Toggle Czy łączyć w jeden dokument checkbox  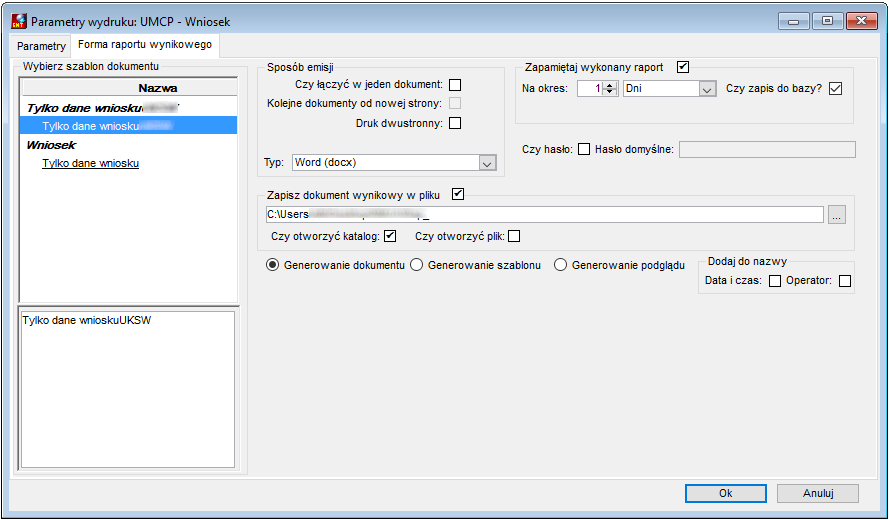click(x=455, y=85)
